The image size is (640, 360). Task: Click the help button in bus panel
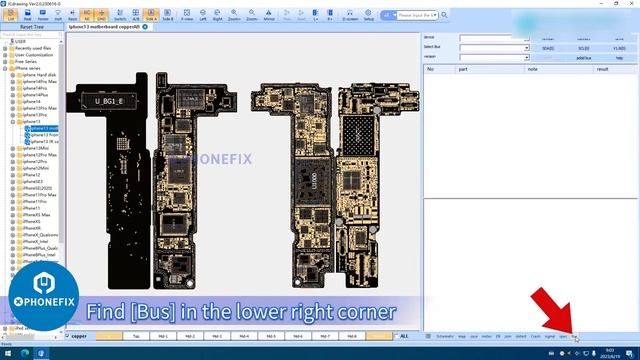click(x=619, y=58)
